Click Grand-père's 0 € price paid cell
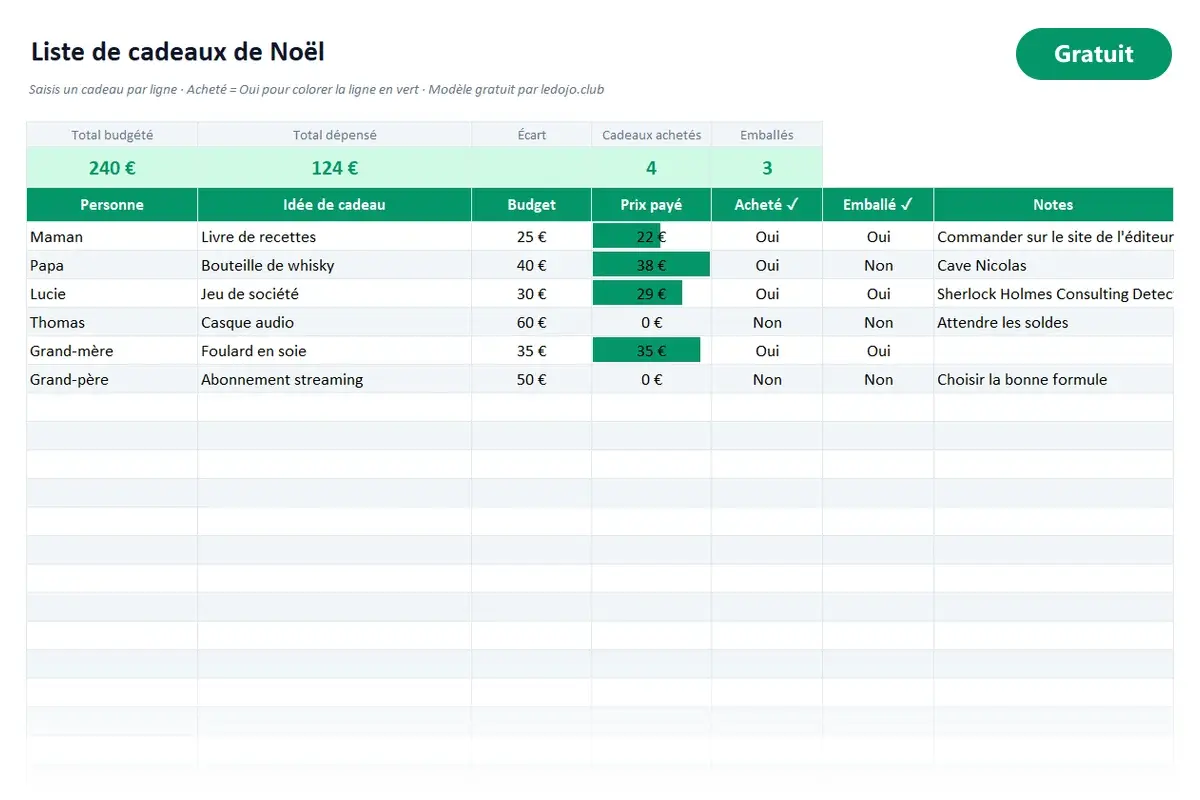The image size is (1200, 800). point(651,379)
